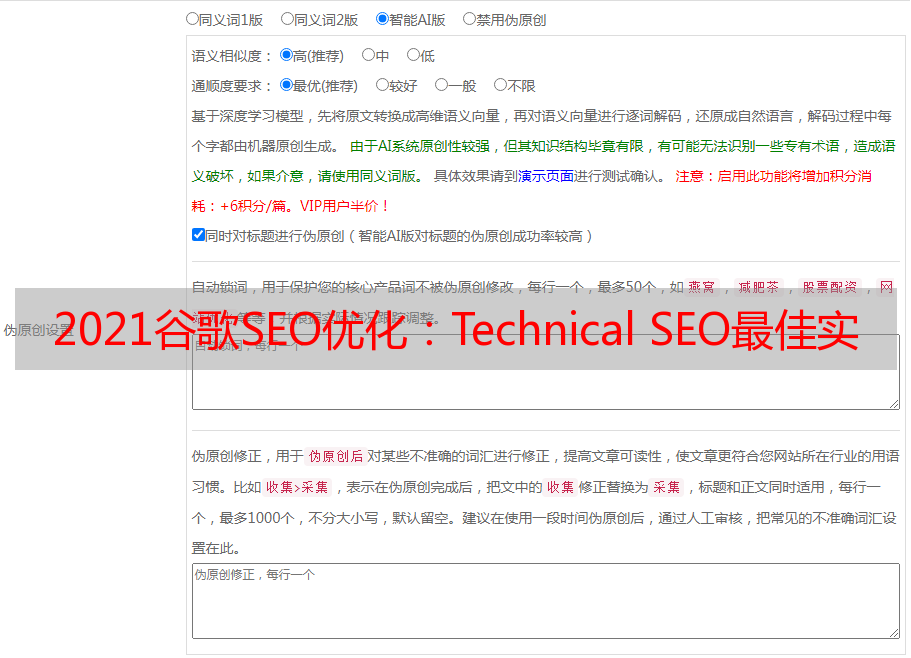Click the 伪原创修正 textarea resize handle
911x658 pixels.
click(894, 633)
